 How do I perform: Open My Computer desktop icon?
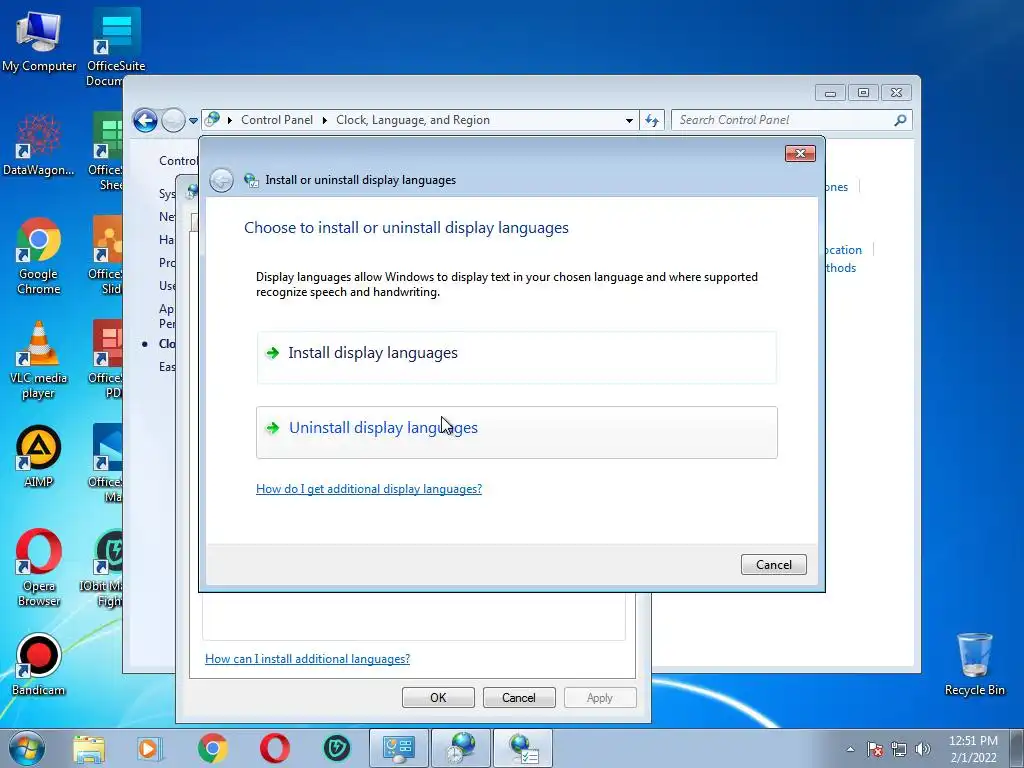39,41
